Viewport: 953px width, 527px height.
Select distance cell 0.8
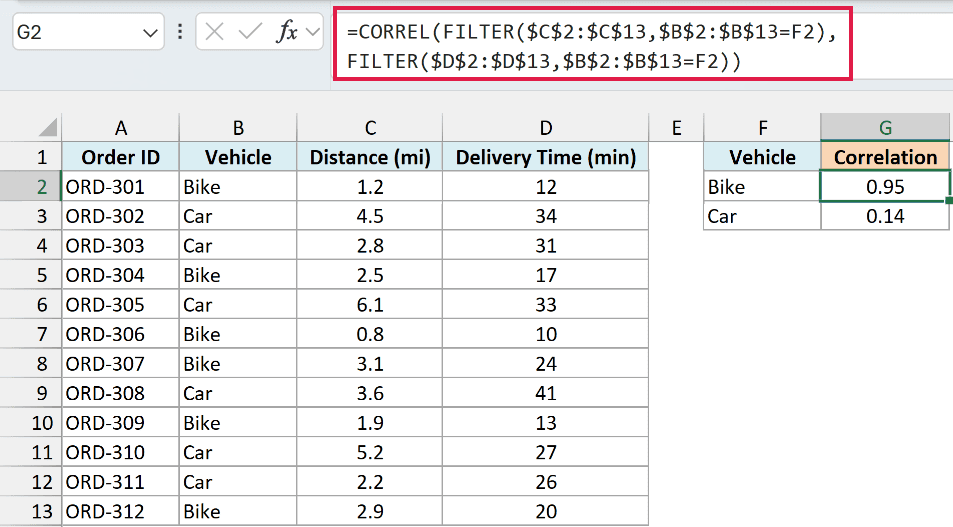click(370, 334)
